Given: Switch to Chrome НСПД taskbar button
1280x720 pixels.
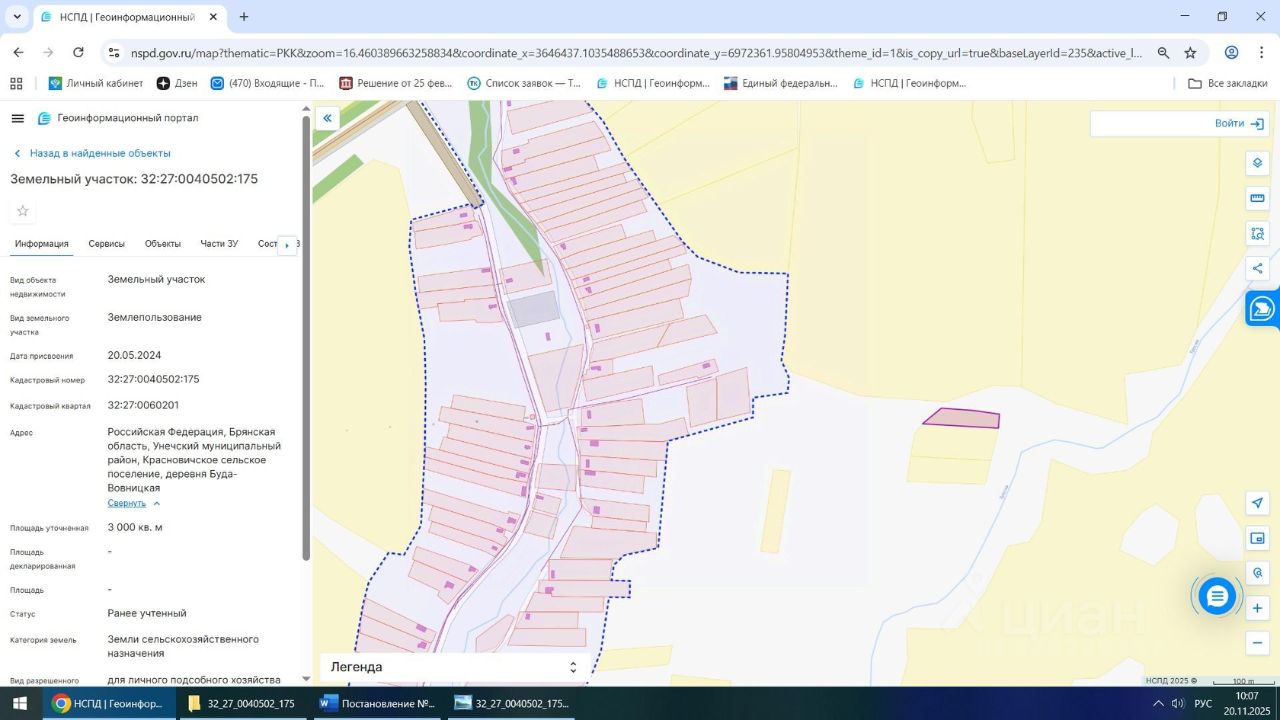Looking at the screenshot, I should [108, 704].
